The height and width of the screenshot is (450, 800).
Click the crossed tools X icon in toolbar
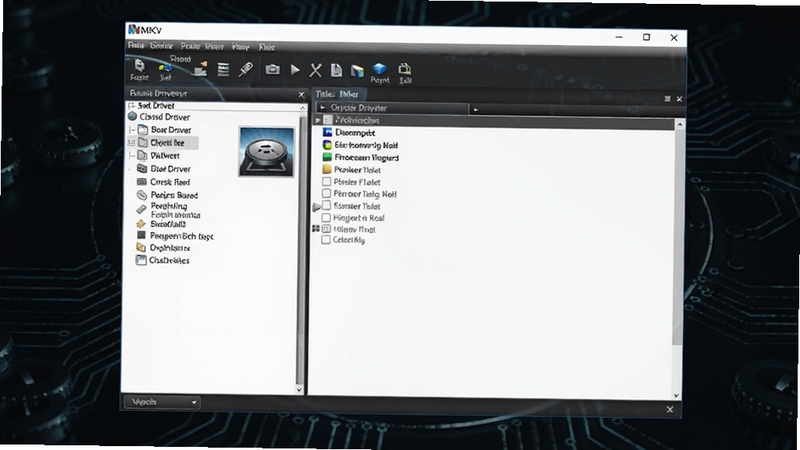315,70
